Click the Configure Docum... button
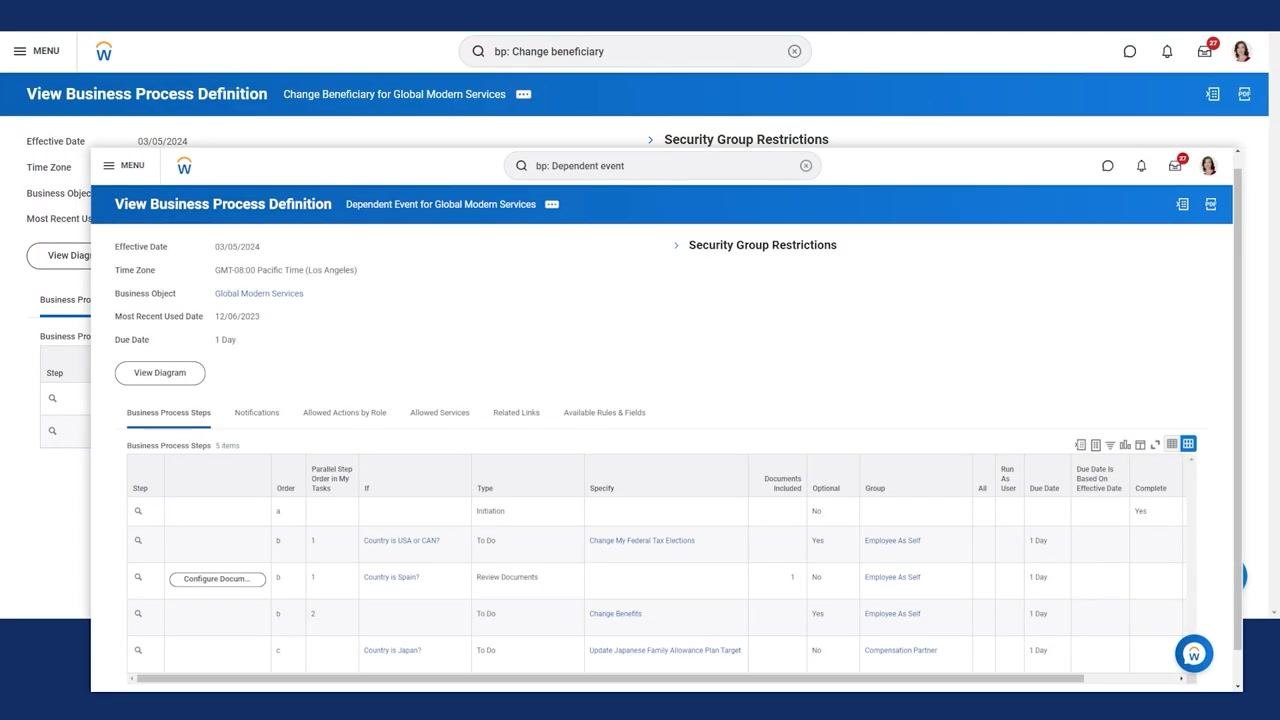 pyautogui.click(x=217, y=579)
